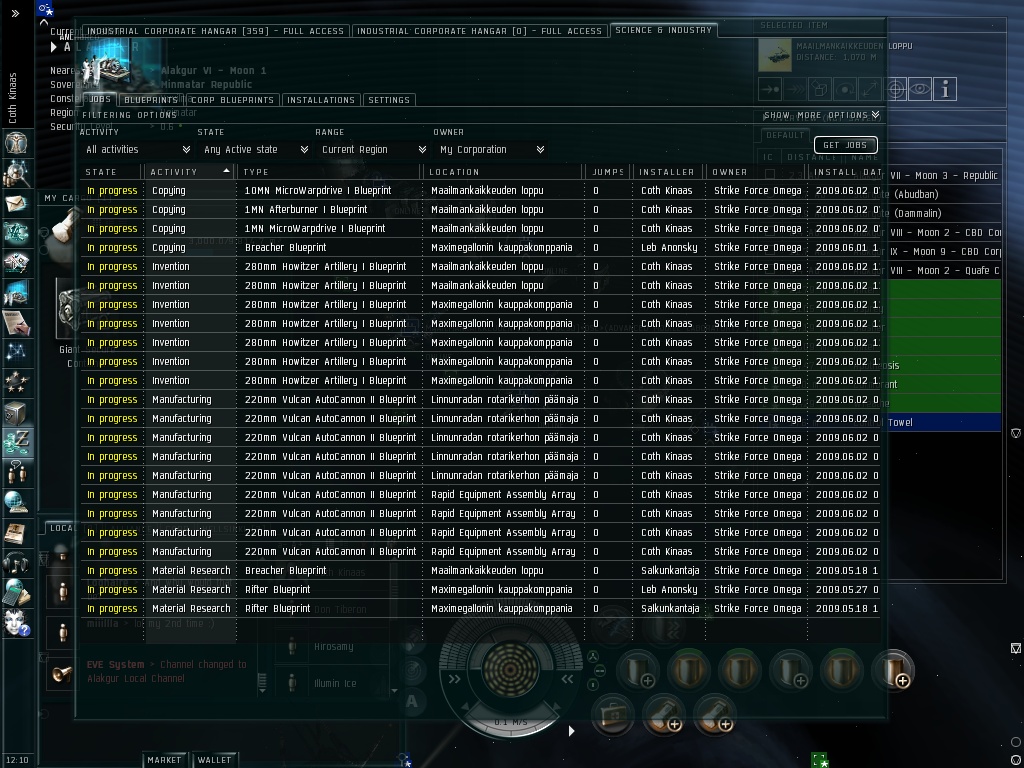Screen dimensions: 1024x768
Task: Click the selected item thumbnail image
Action: pyautogui.click(x=775, y=55)
